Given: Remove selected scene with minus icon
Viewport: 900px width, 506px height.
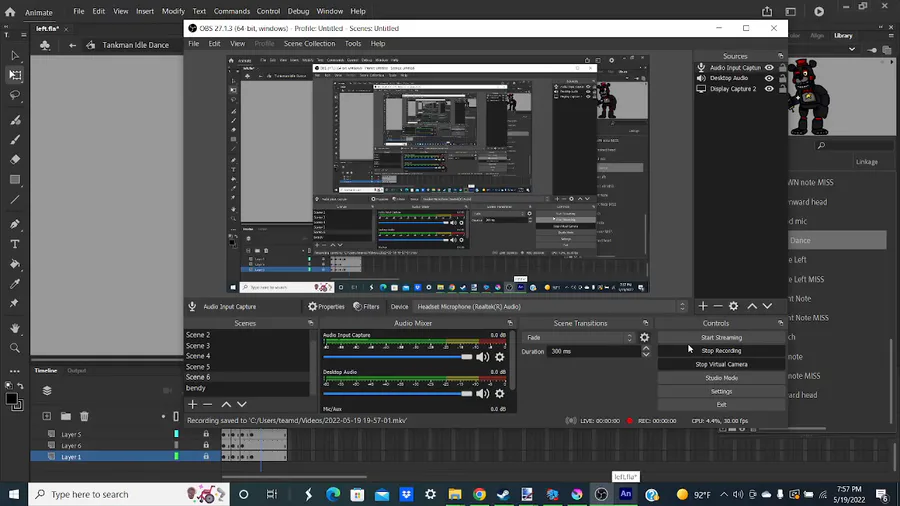Looking at the screenshot, I should click(208, 404).
